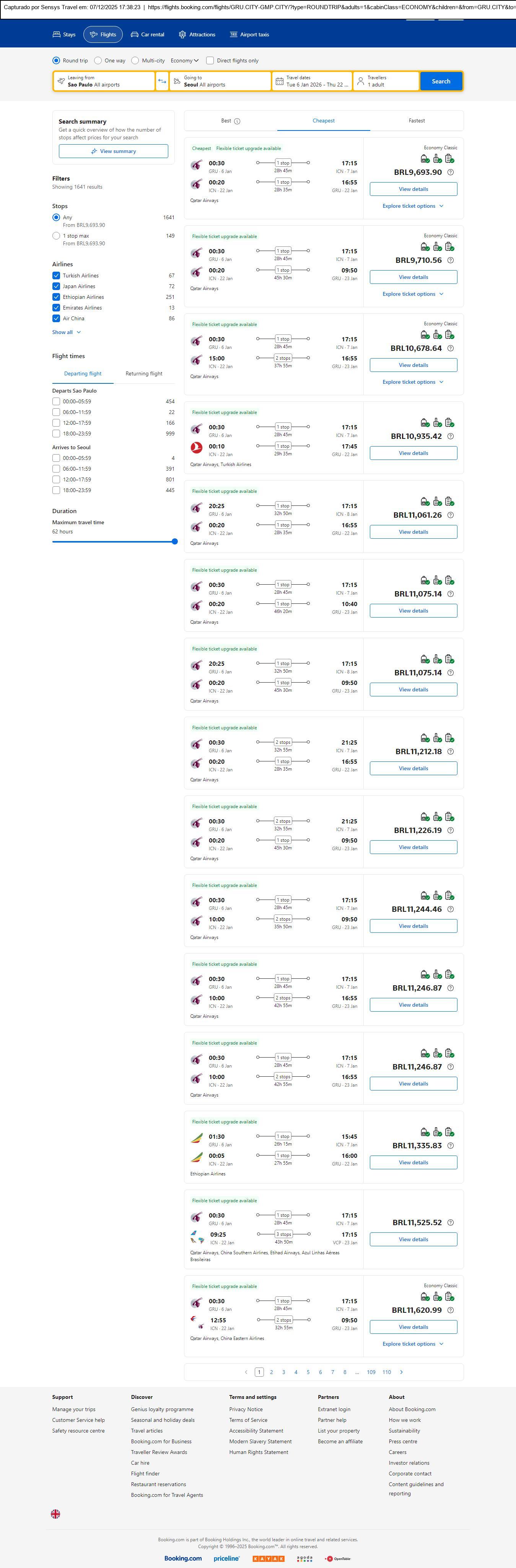The height and width of the screenshot is (1568, 516).
Task: Open the Economy cabin class dropdown
Action: pos(184,61)
